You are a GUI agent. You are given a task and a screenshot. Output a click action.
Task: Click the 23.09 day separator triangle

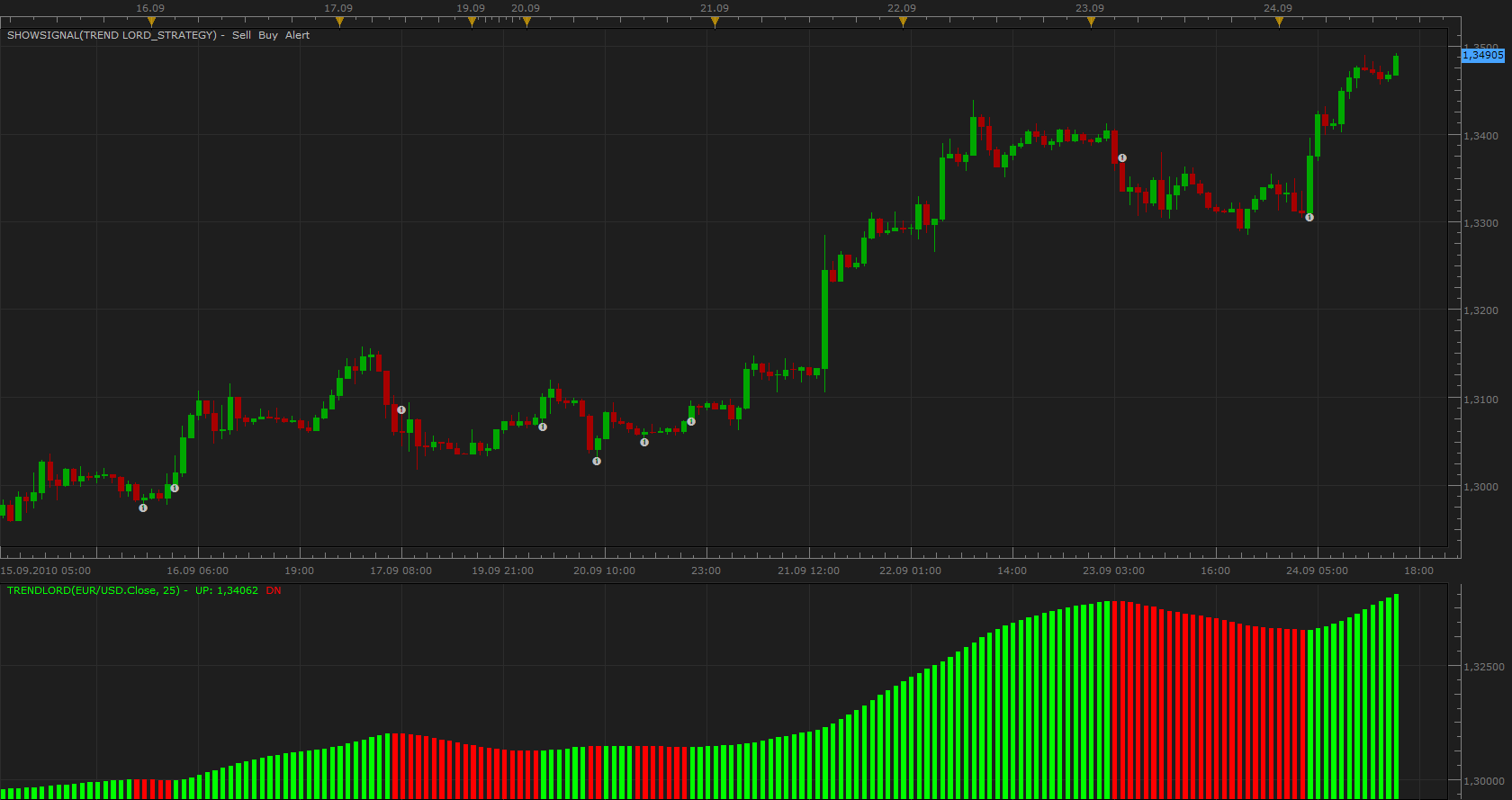click(1091, 22)
